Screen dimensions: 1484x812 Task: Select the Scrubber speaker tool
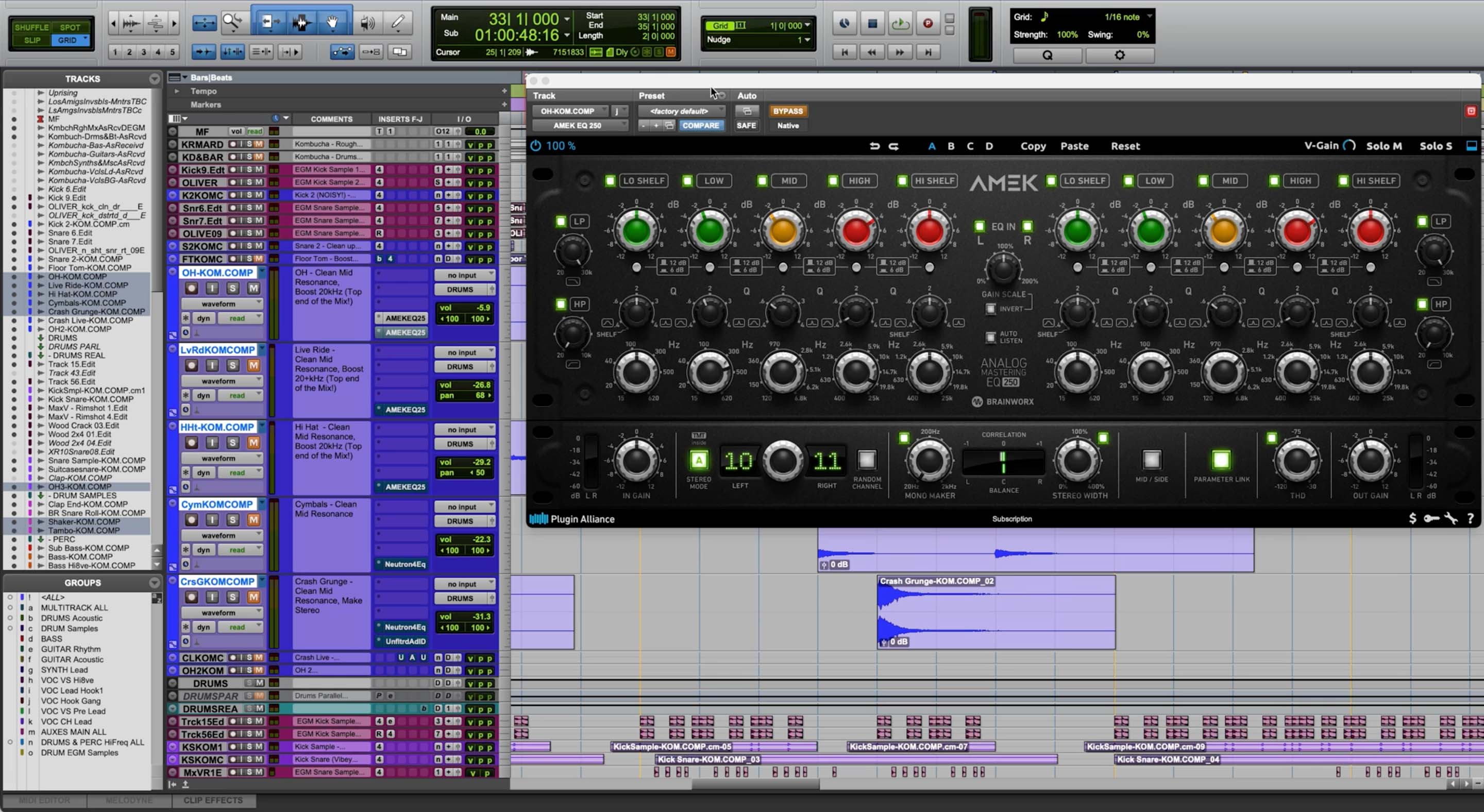coord(367,23)
